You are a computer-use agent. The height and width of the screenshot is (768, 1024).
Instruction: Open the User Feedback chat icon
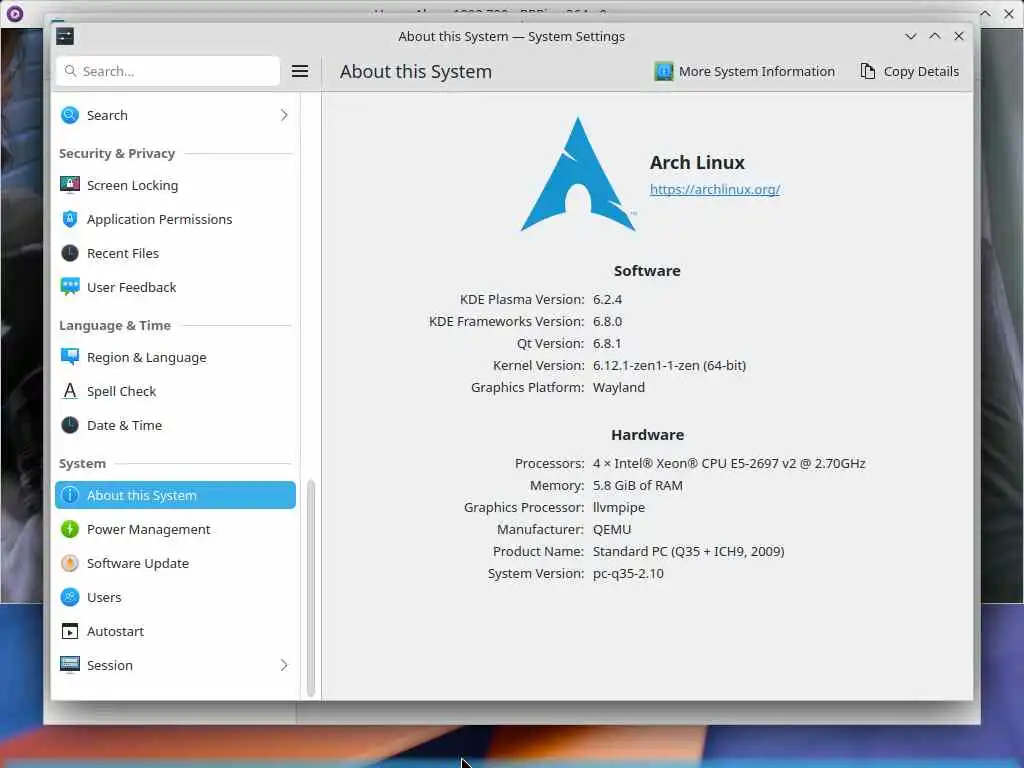click(x=70, y=287)
